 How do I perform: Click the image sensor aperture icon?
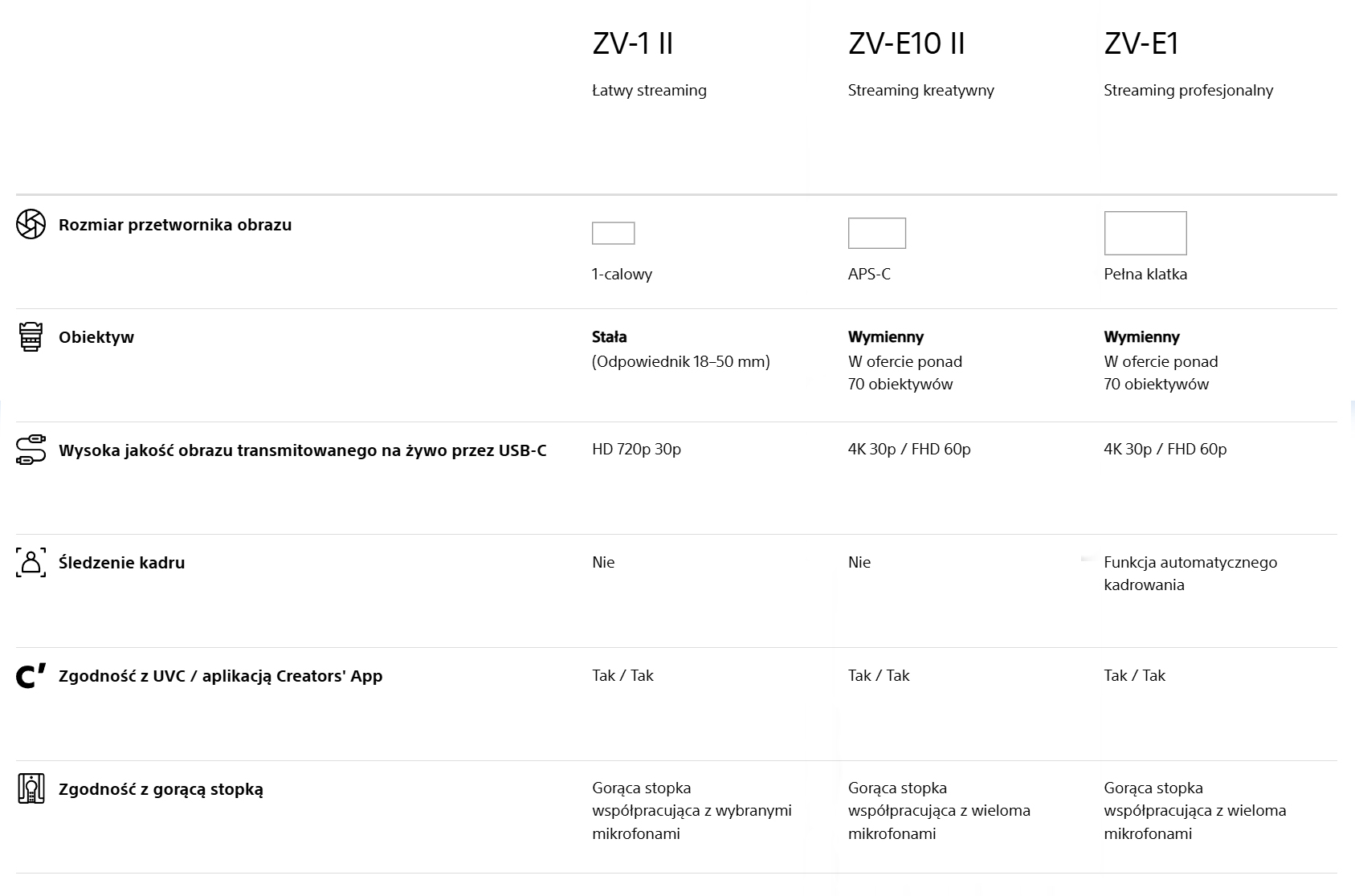pyautogui.click(x=31, y=224)
